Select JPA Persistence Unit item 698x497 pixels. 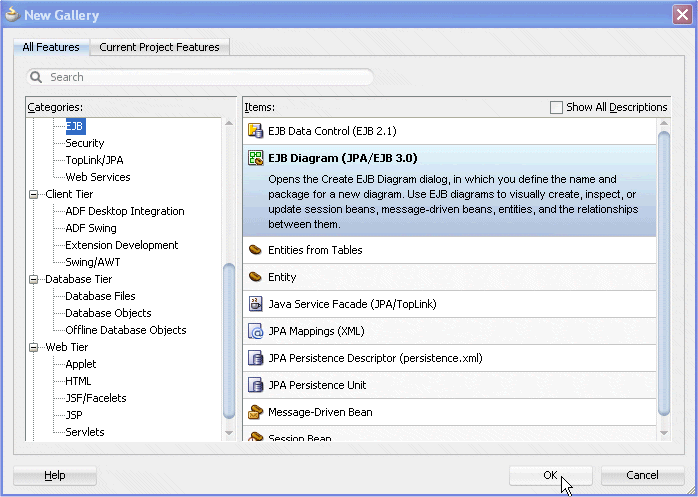450,385
